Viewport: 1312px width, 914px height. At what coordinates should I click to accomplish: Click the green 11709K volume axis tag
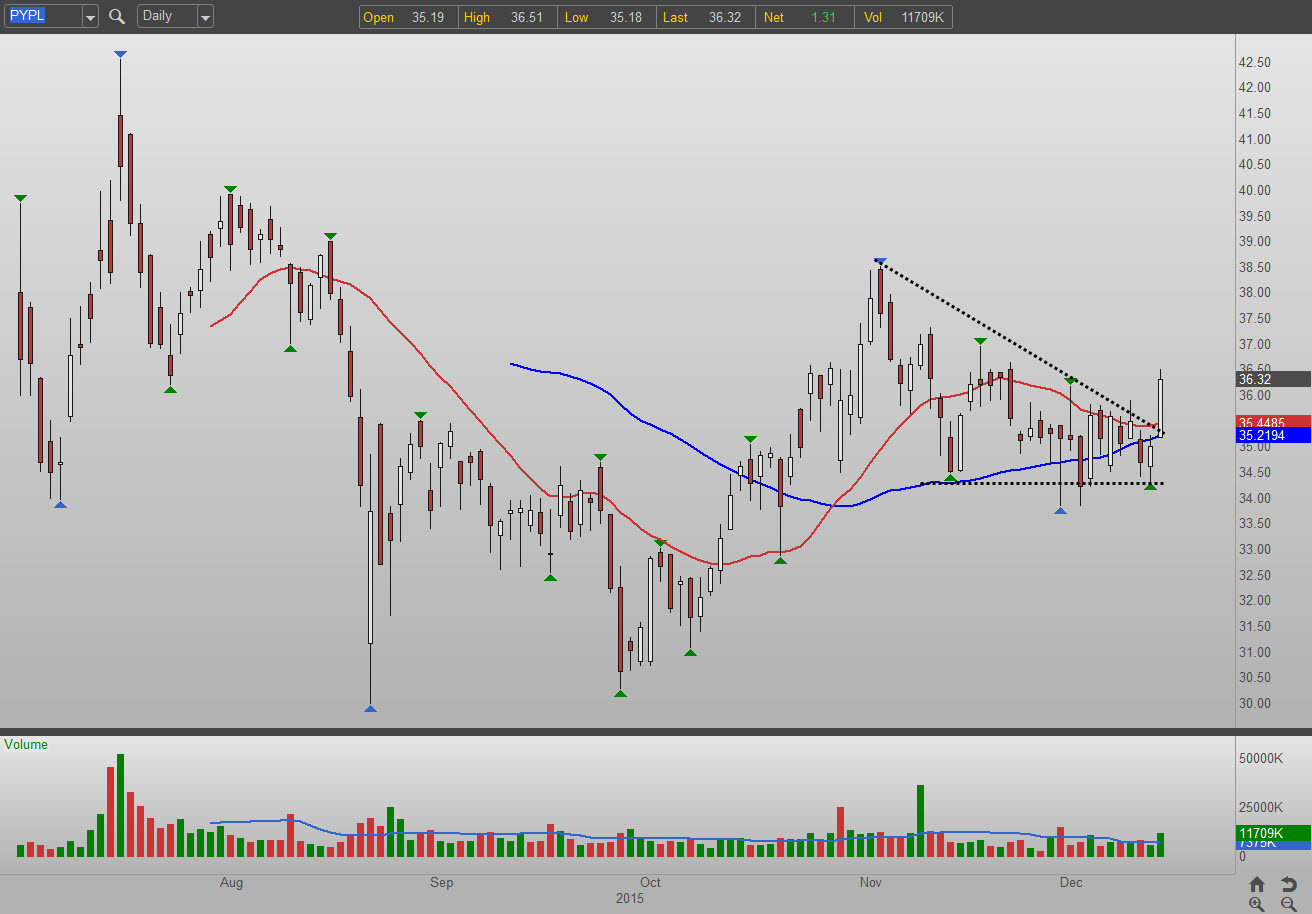(x=1273, y=833)
